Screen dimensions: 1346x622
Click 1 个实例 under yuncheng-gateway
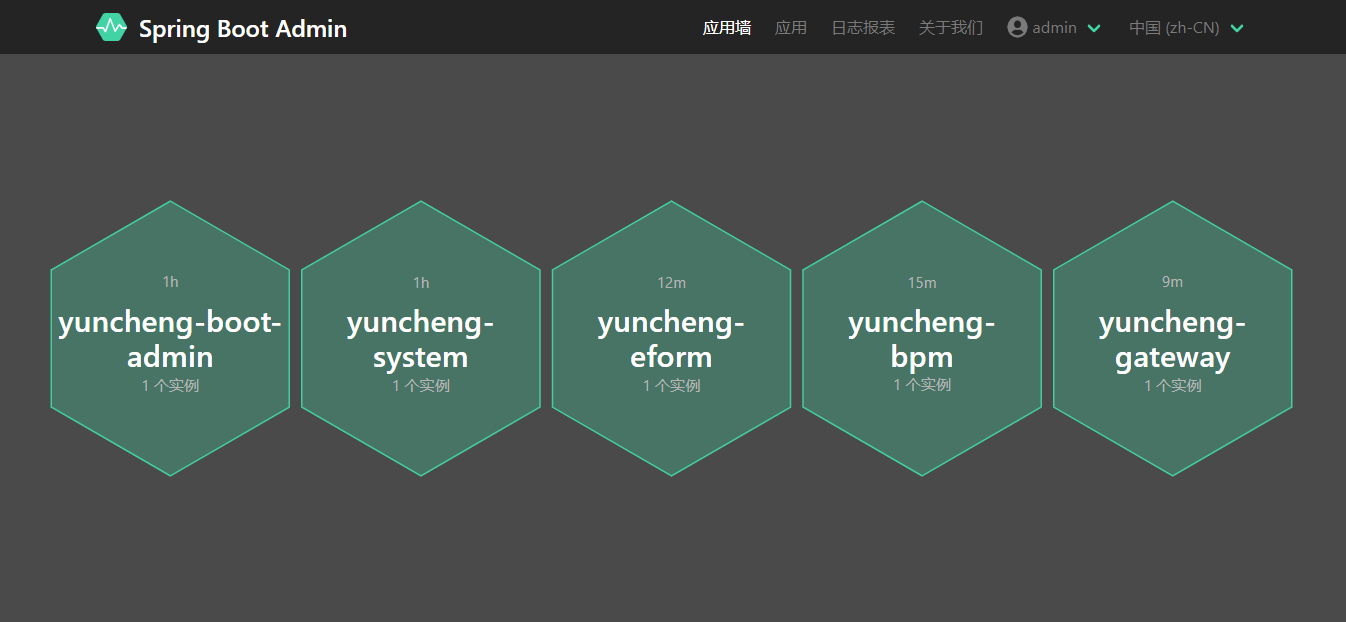[1172, 385]
